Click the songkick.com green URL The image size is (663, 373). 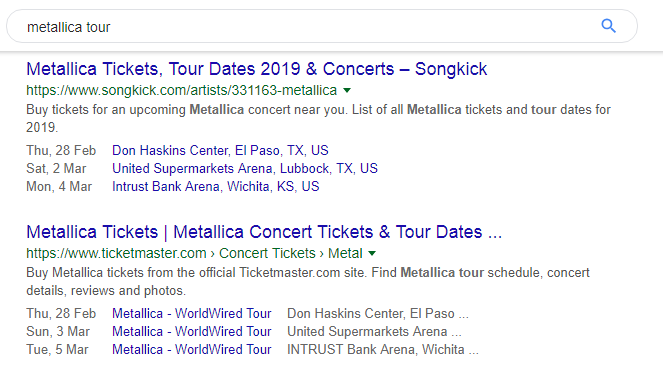(x=182, y=90)
